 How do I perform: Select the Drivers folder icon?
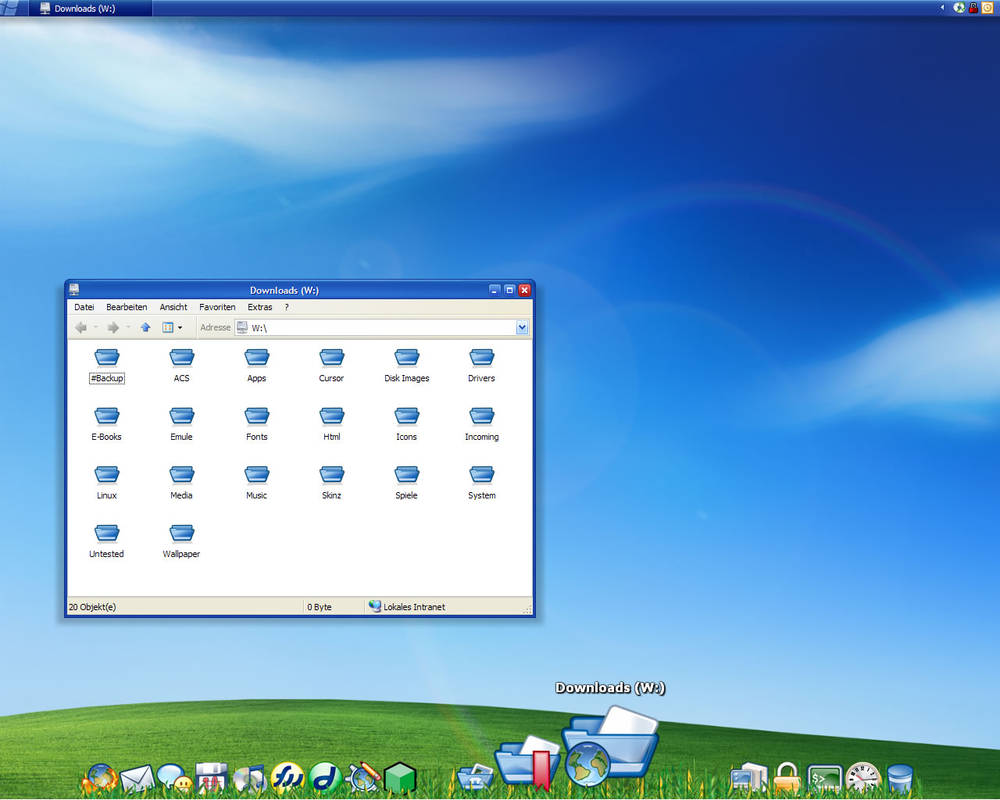(x=482, y=357)
